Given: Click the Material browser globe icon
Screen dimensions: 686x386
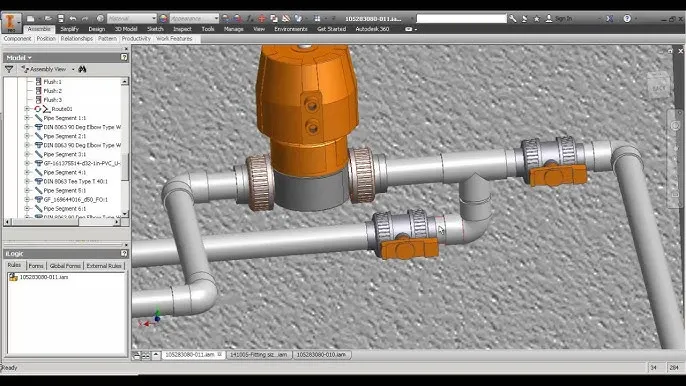Looking at the screenshot, I should click(x=100, y=18).
